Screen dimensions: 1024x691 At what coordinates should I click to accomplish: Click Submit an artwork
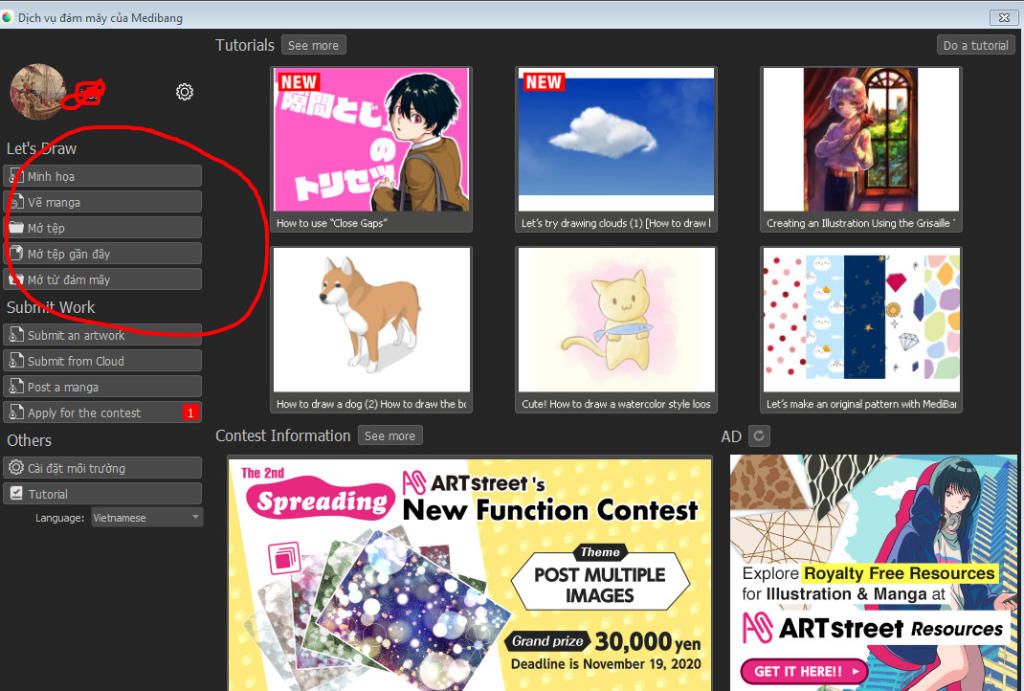(x=103, y=334)
